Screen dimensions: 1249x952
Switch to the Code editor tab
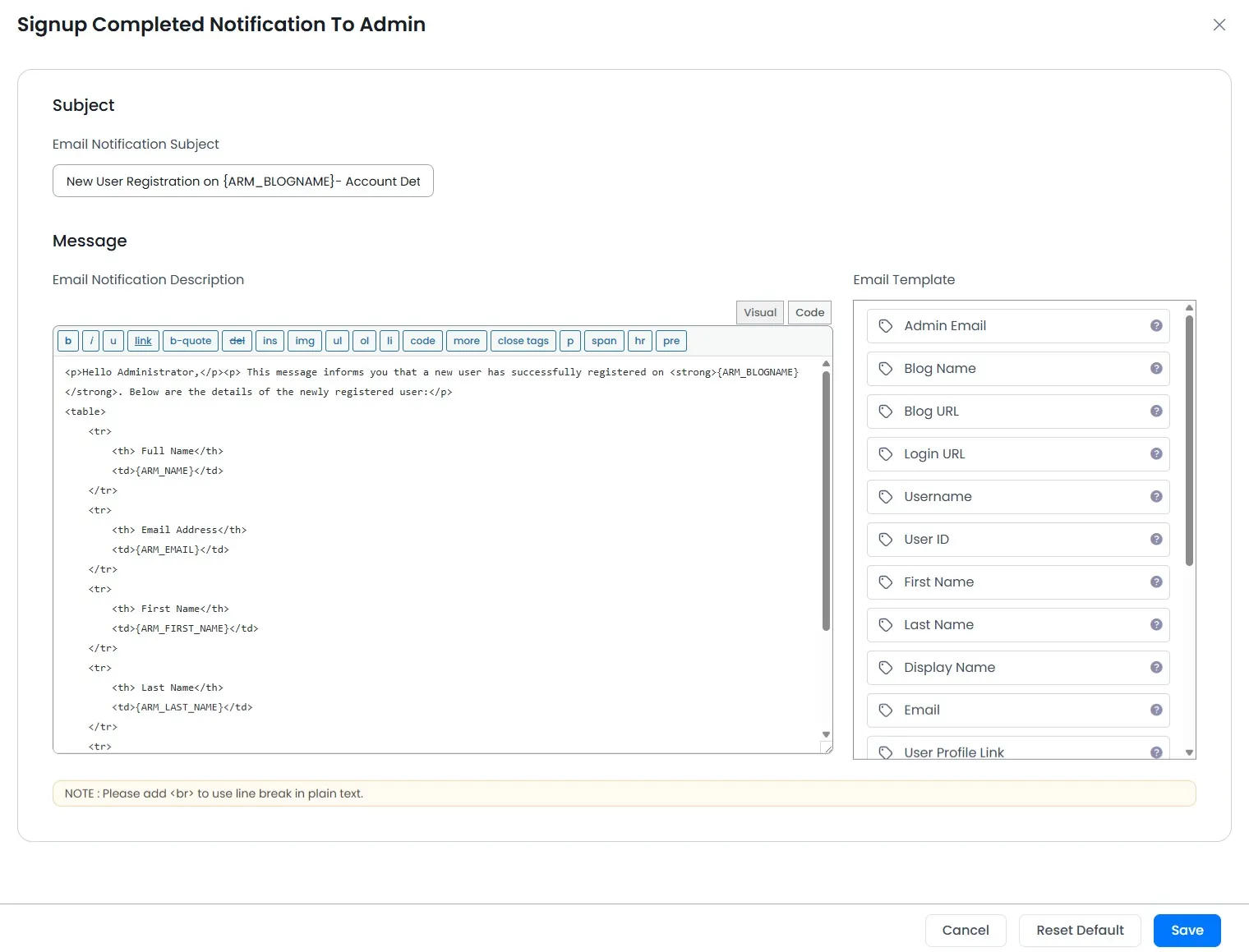click(809, 313)
